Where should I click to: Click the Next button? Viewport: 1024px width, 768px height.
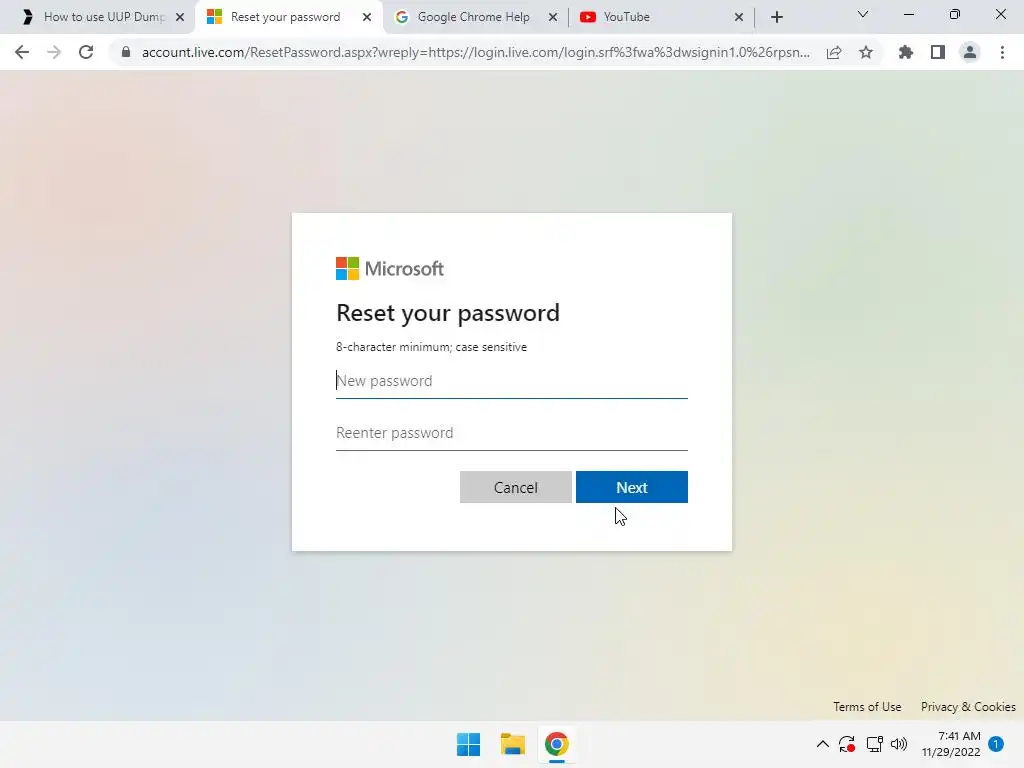tap(632, 487)
